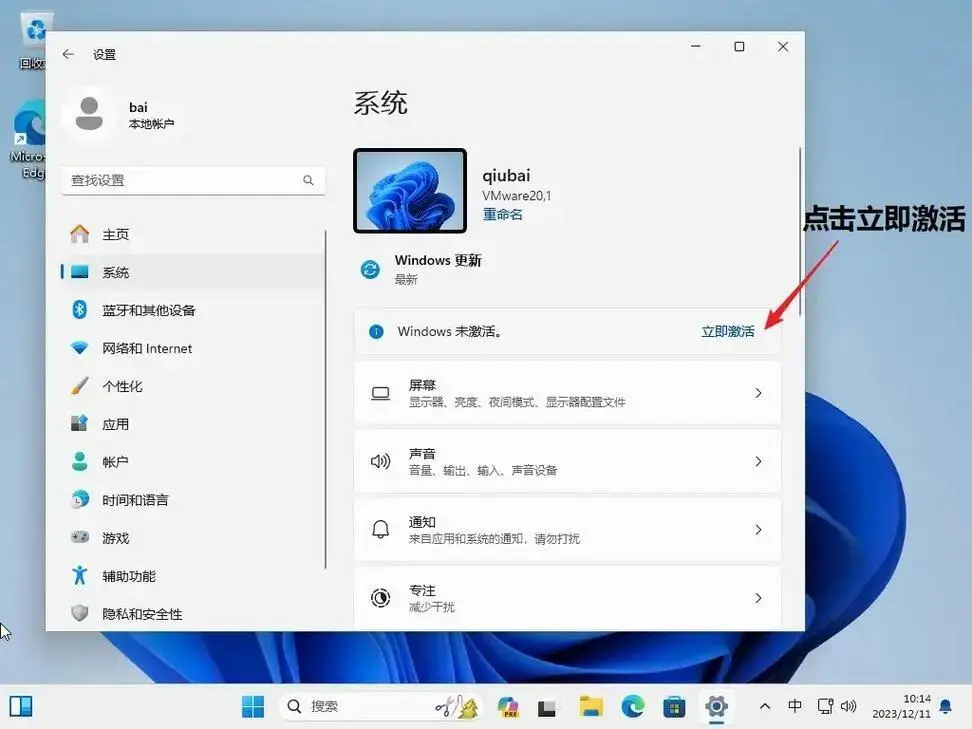This screenshot has height=729, width=972.
Task: Expand the 声音 sound settings row
Action: [x=567, y=460]
